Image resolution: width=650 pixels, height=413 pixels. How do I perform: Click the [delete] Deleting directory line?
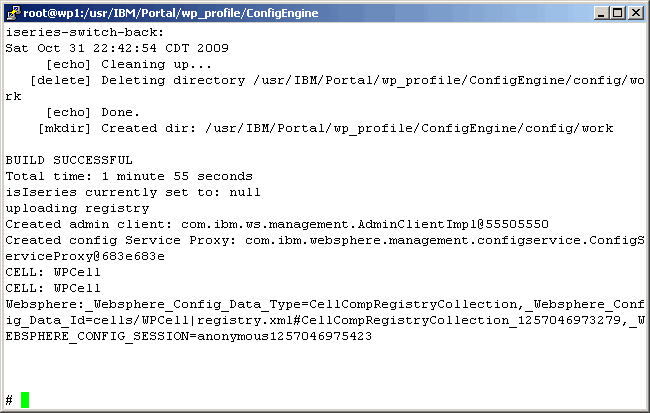tap(330, 80)
